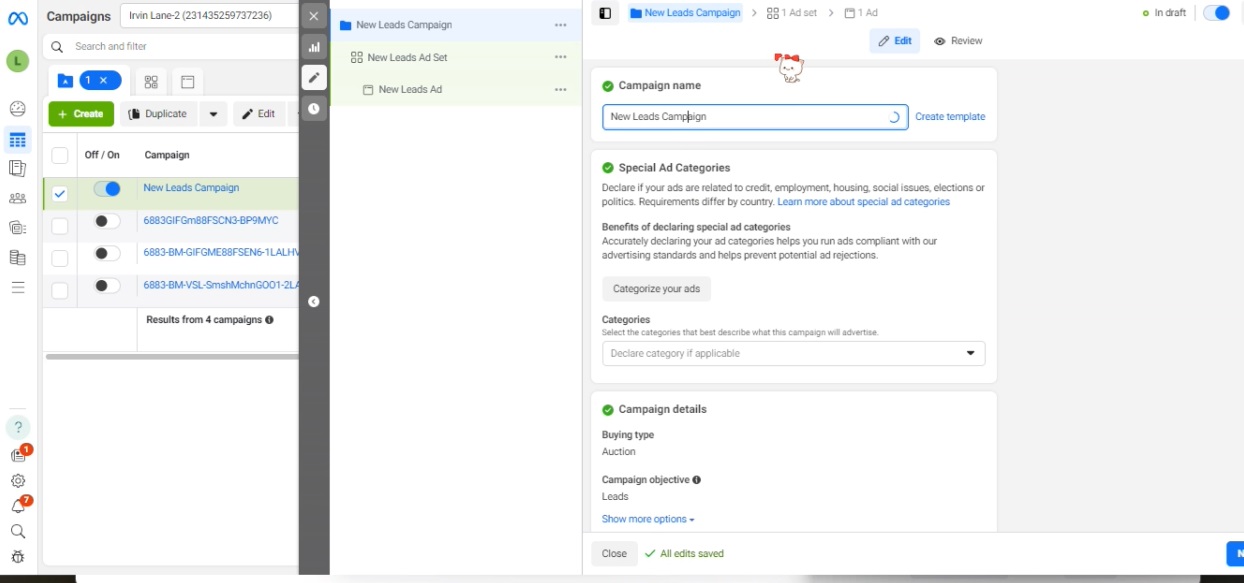Go to '1 Ad' breadcrumb
The width and height of the screenshot is (1244, 583).
[861, 13]
